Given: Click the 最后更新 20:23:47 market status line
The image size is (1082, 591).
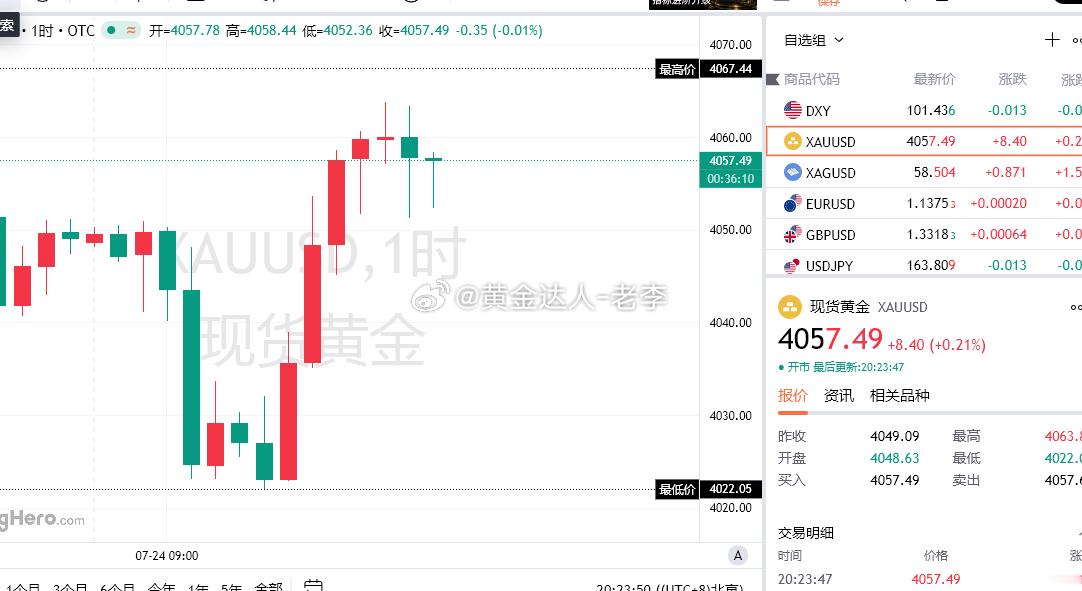Looking at the screenshot, I should coord(840,367).
